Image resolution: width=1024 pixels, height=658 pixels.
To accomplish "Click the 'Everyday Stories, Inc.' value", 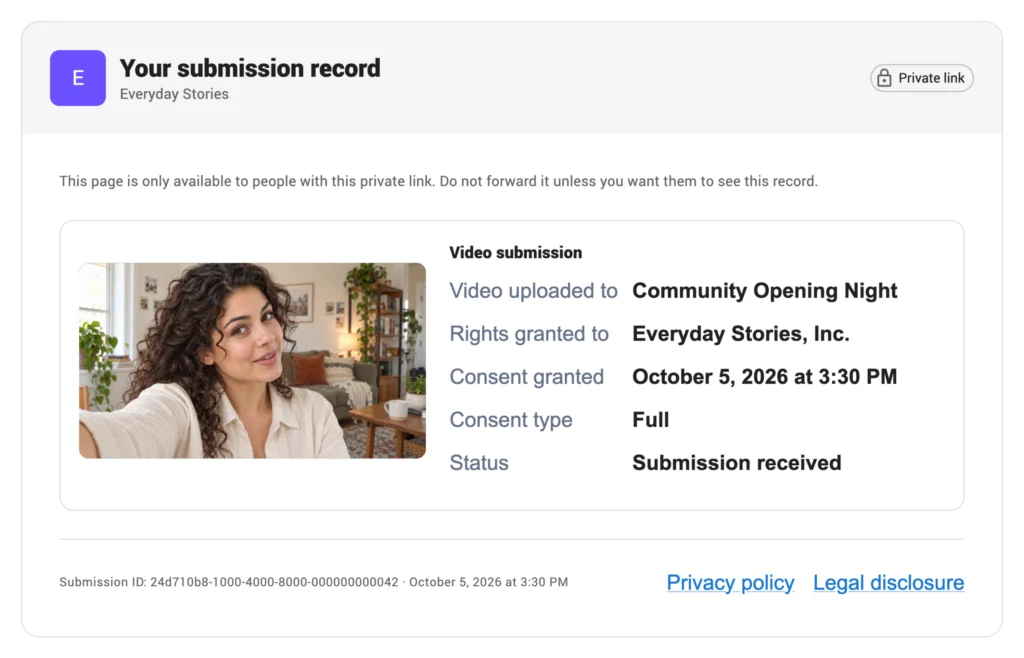I will pyautogui.click(x=741, y=334).
